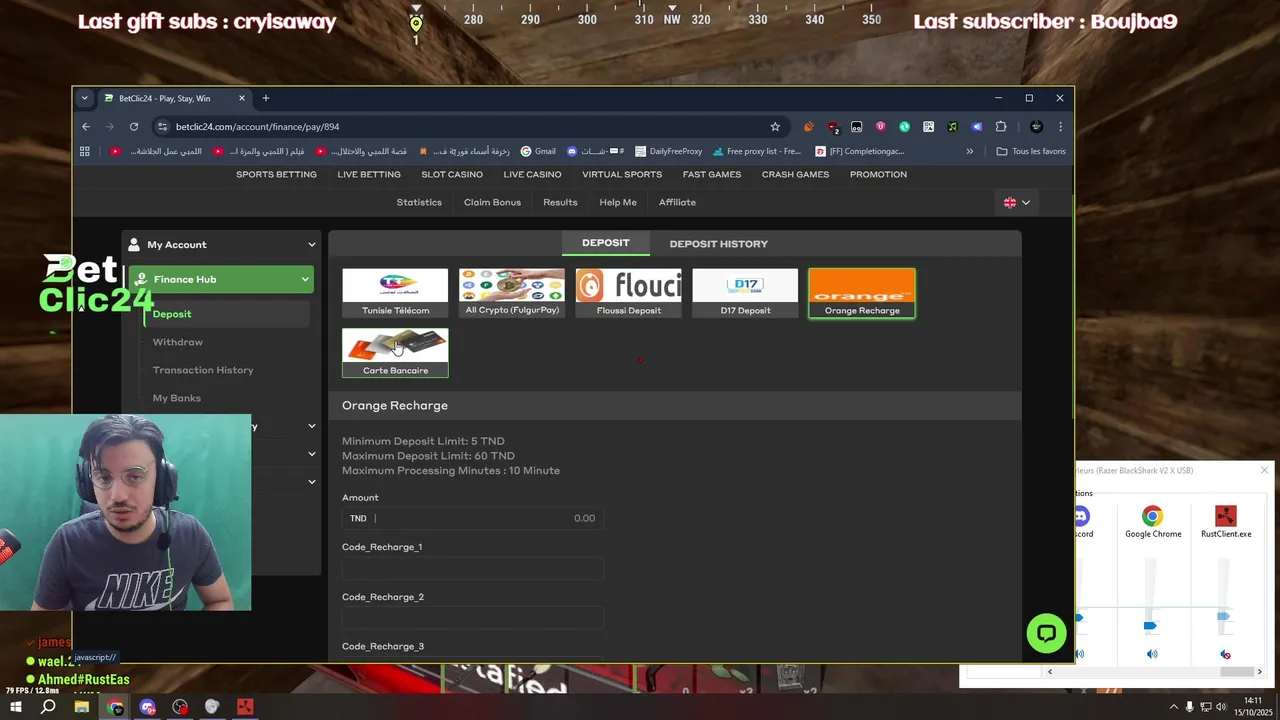Click the Code_Recharge_1 input field
This screenshot has width=1280, height=720.
(472, 568)
